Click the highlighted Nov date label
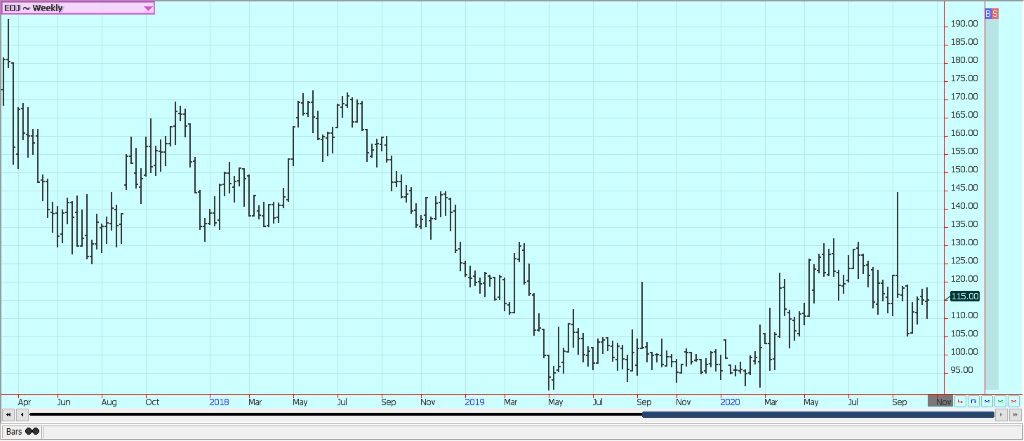Viewport: 1024px width, 441px height. pos(940,401)
